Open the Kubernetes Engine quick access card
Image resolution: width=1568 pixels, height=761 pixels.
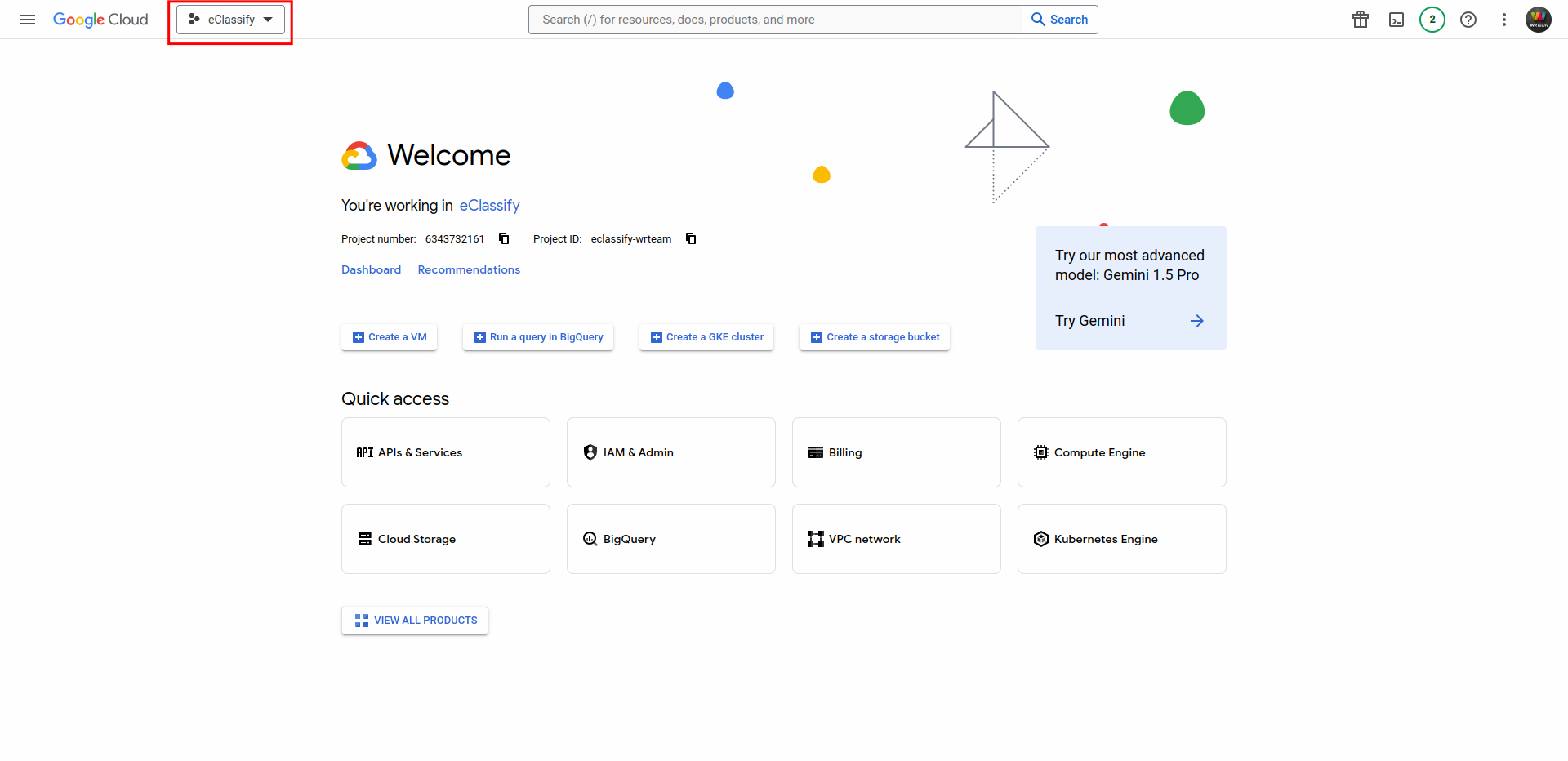click(x=1121, y=539)
